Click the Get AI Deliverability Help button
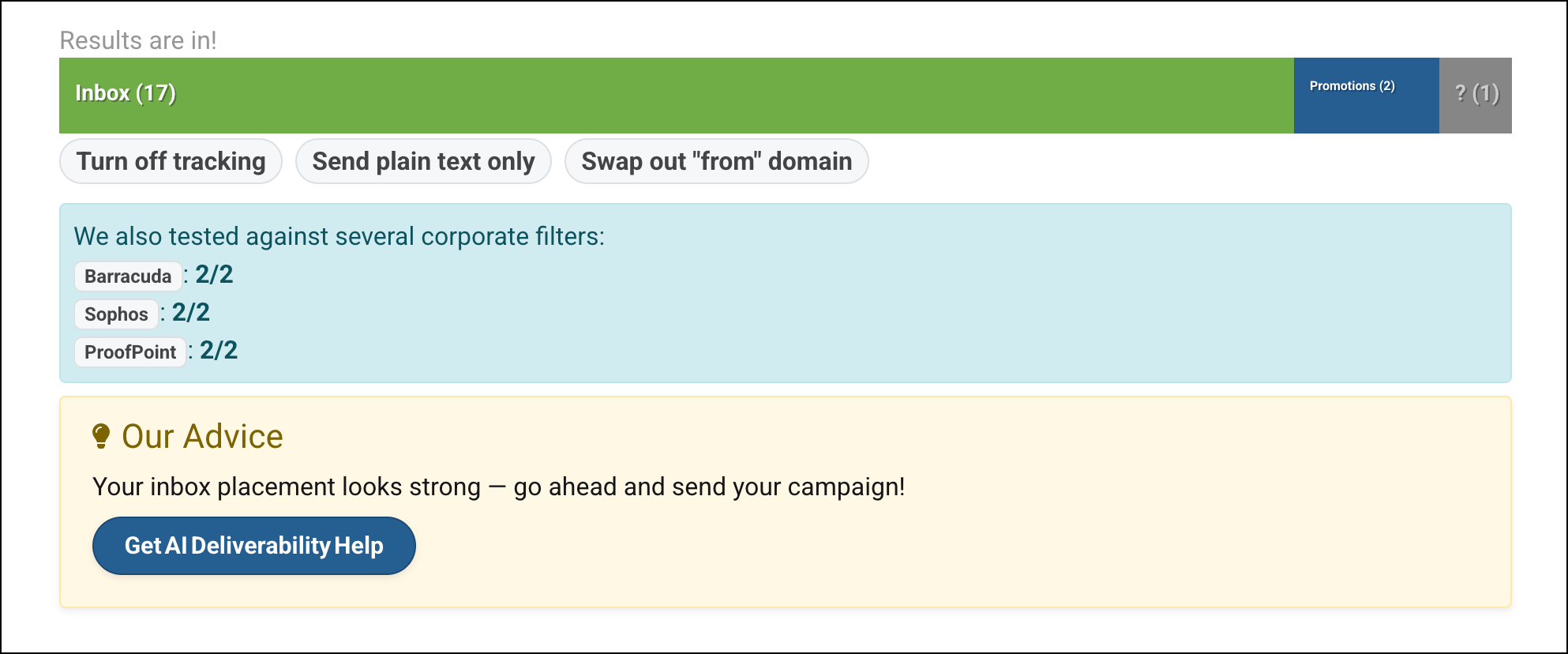This screenshot has width=1568, height=654. click(254, 546)
